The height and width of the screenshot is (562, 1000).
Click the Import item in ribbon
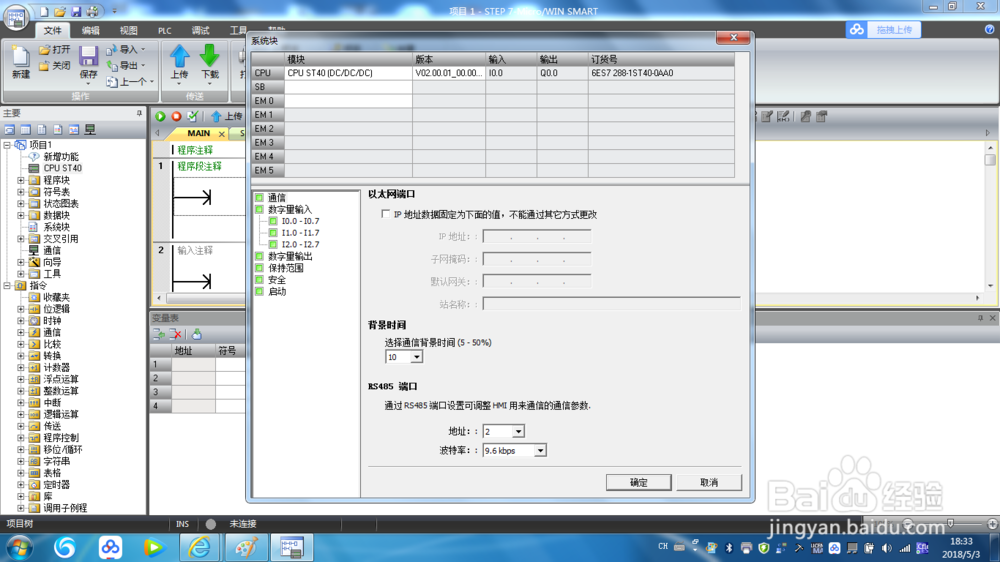pyautogui.click(x=126, y=49)
